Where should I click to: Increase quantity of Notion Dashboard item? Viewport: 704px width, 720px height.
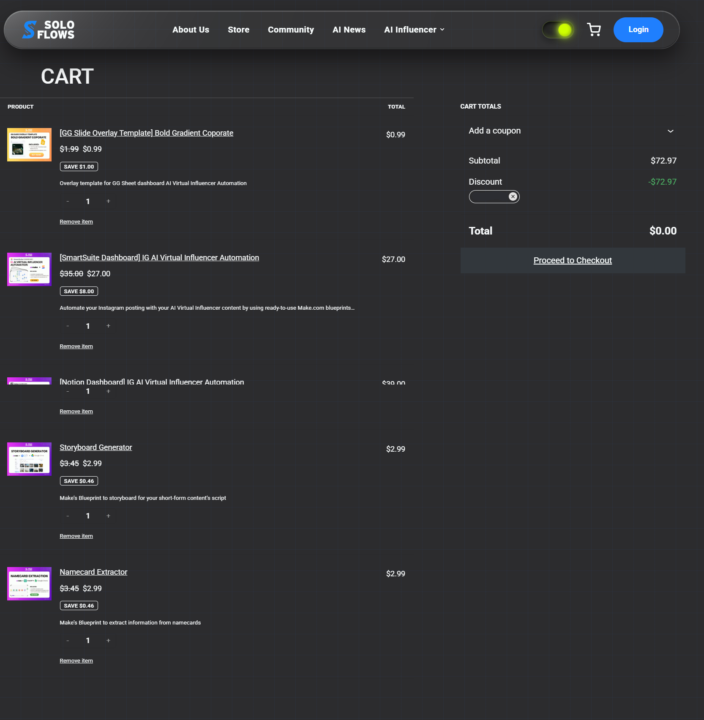[108, 391]
